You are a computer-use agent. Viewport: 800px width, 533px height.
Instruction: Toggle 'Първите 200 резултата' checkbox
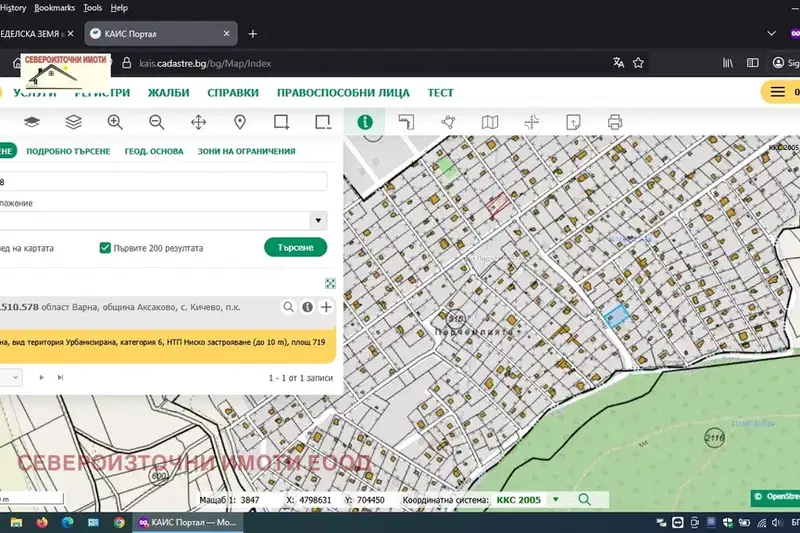point(105,248)
